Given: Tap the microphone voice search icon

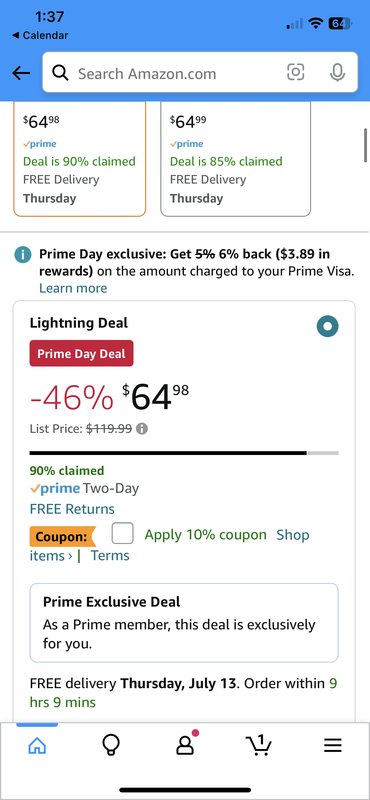Looking at the screenshot, I should click(x=337, y=73).
